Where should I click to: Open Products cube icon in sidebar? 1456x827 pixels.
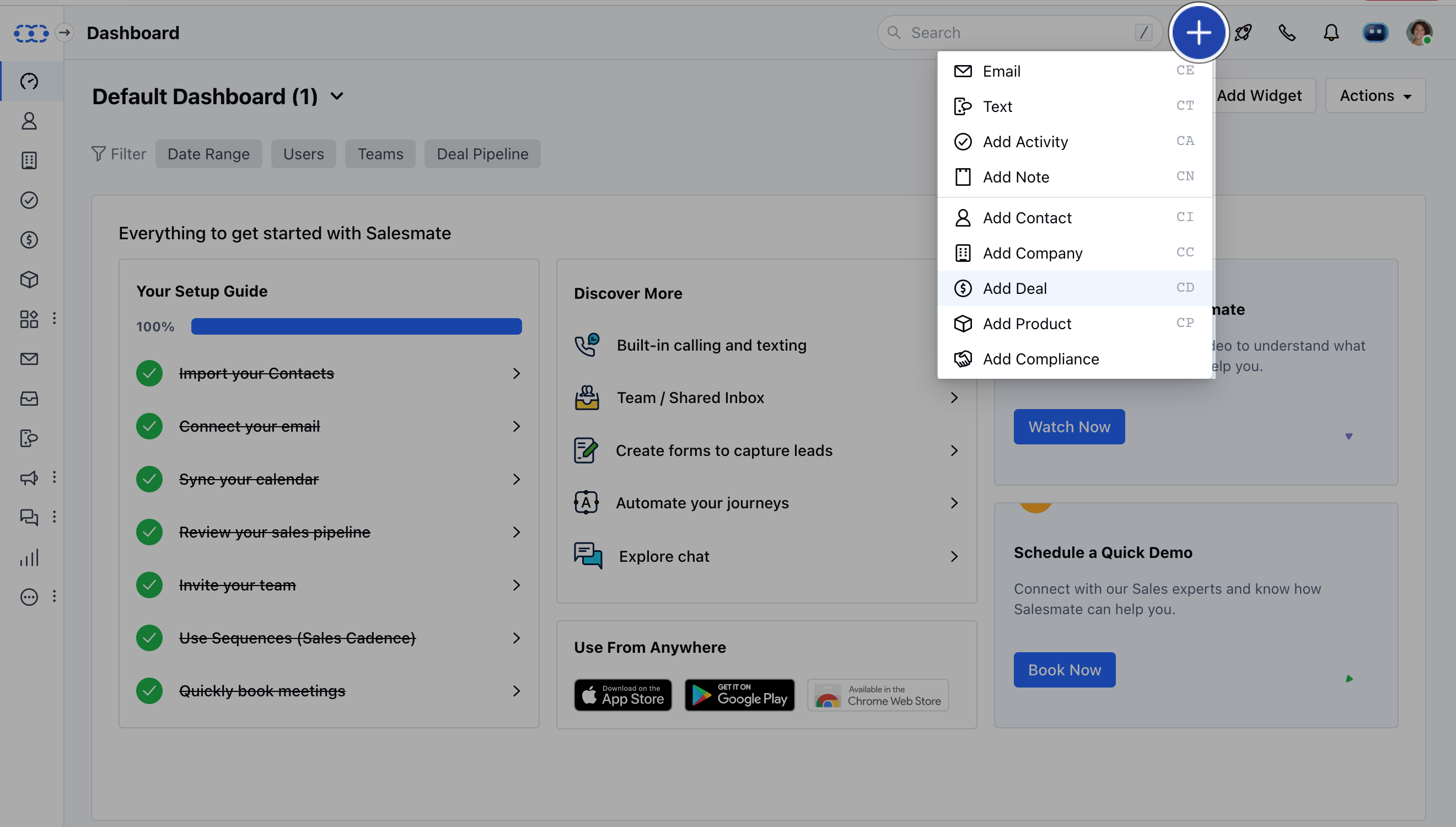click(x=30, y=280)
